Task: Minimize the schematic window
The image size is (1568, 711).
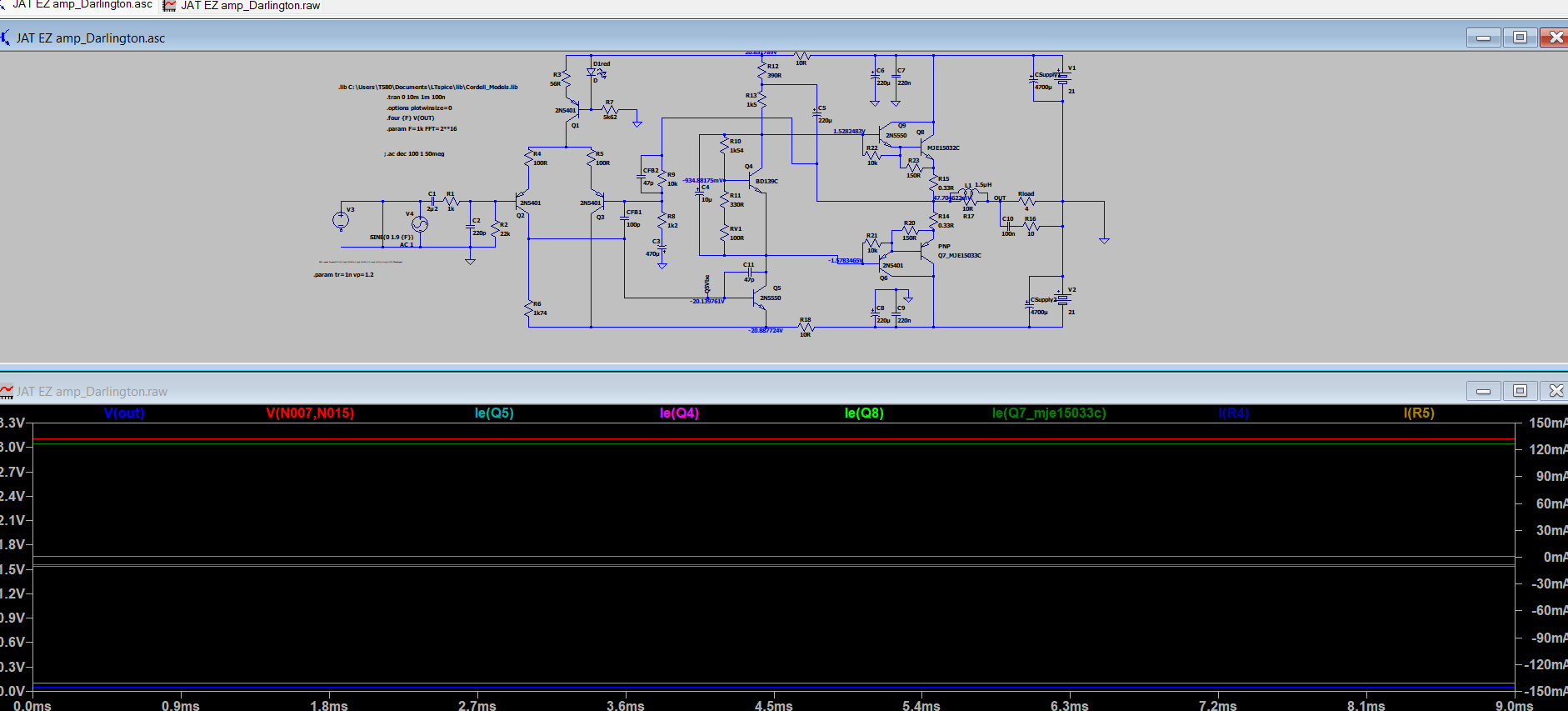Action: [1484, 38]
